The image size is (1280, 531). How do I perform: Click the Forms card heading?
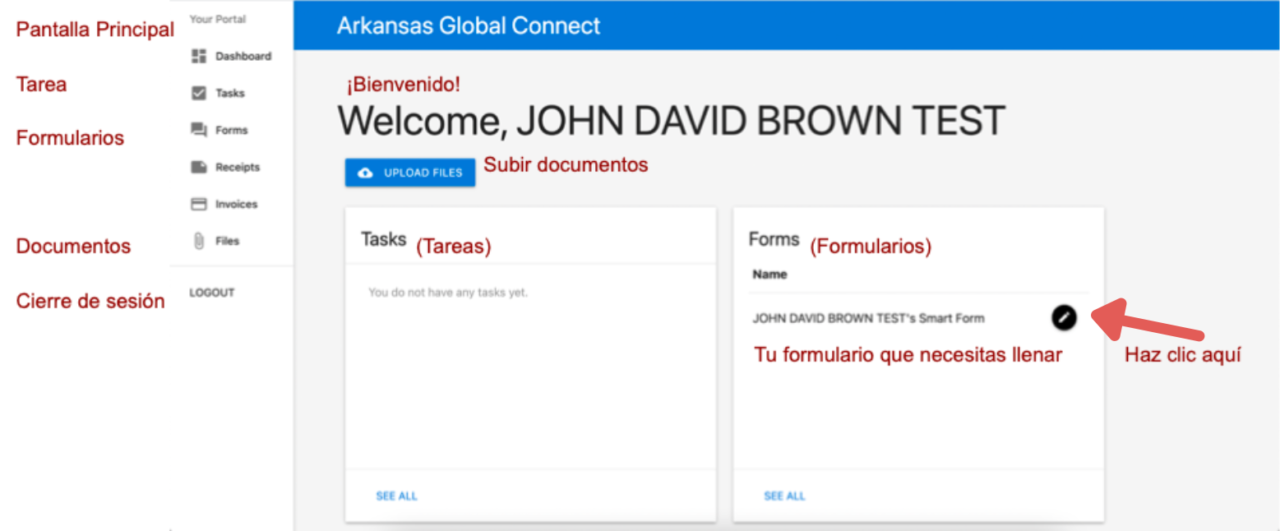[774, 240]
